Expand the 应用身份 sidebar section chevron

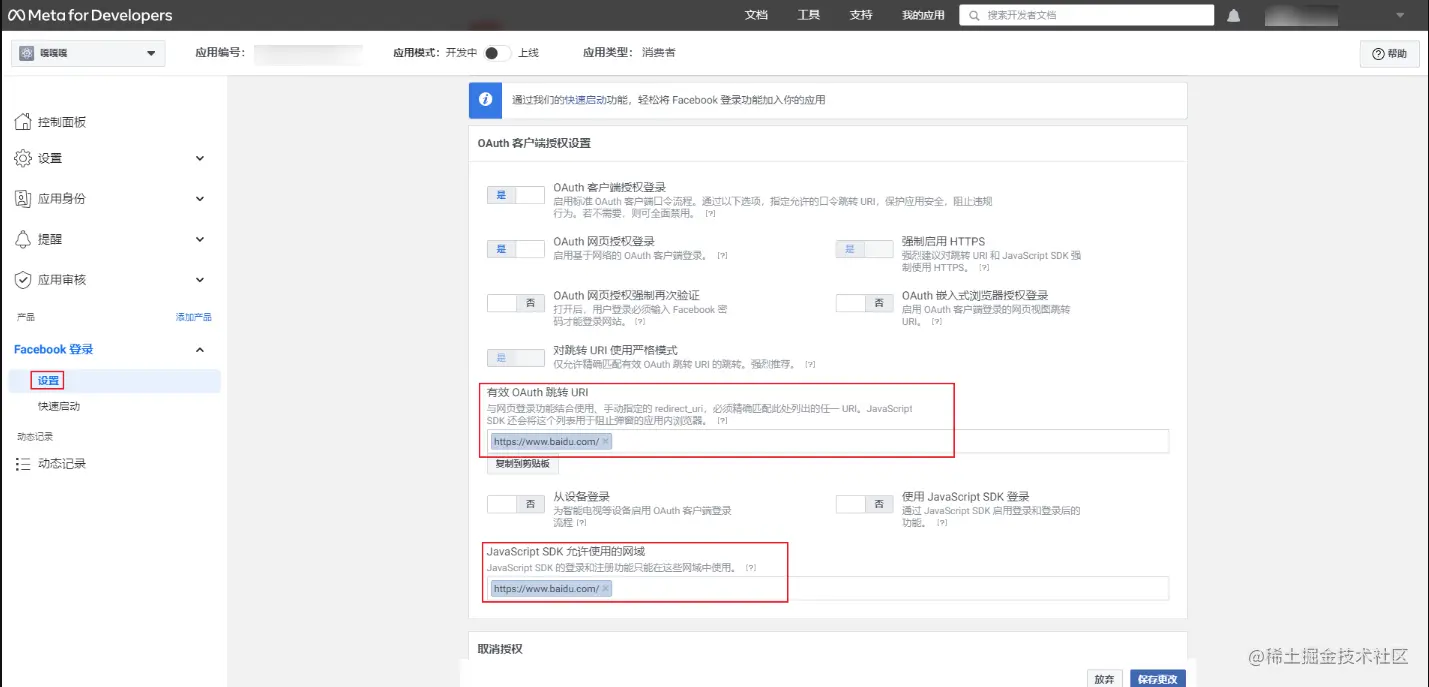point(199,198)
